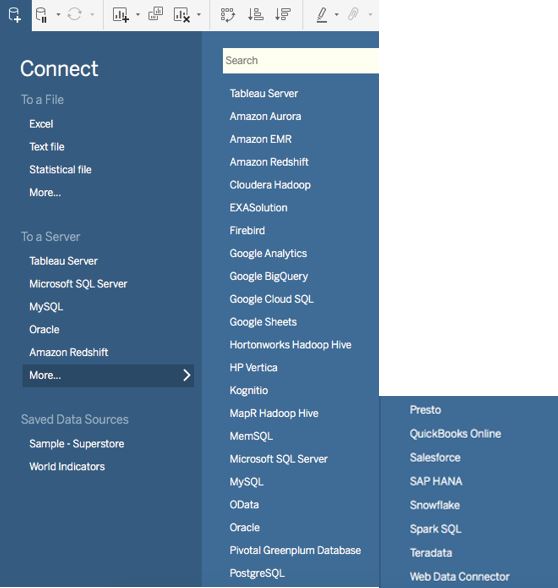Select Tableau Server under To a Server
Screen dimensions: 558x588
click(63, 261)
